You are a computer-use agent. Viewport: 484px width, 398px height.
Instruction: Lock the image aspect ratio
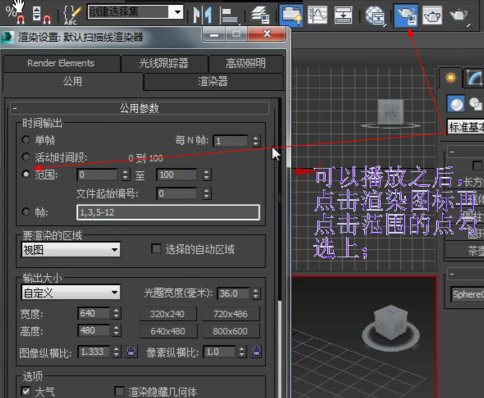131,351
